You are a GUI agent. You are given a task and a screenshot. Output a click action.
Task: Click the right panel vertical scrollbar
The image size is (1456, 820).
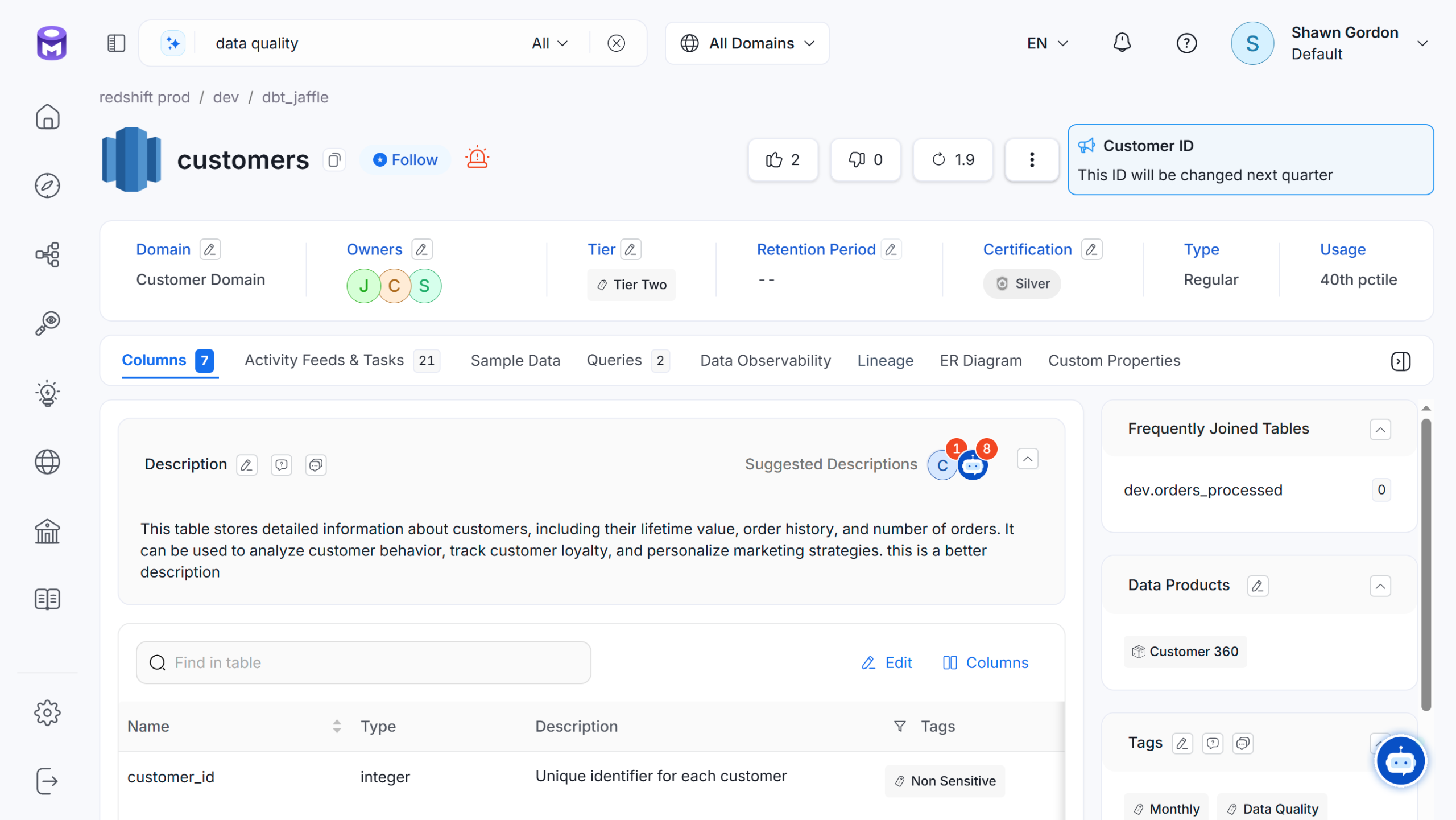(x=1425, y=563)
